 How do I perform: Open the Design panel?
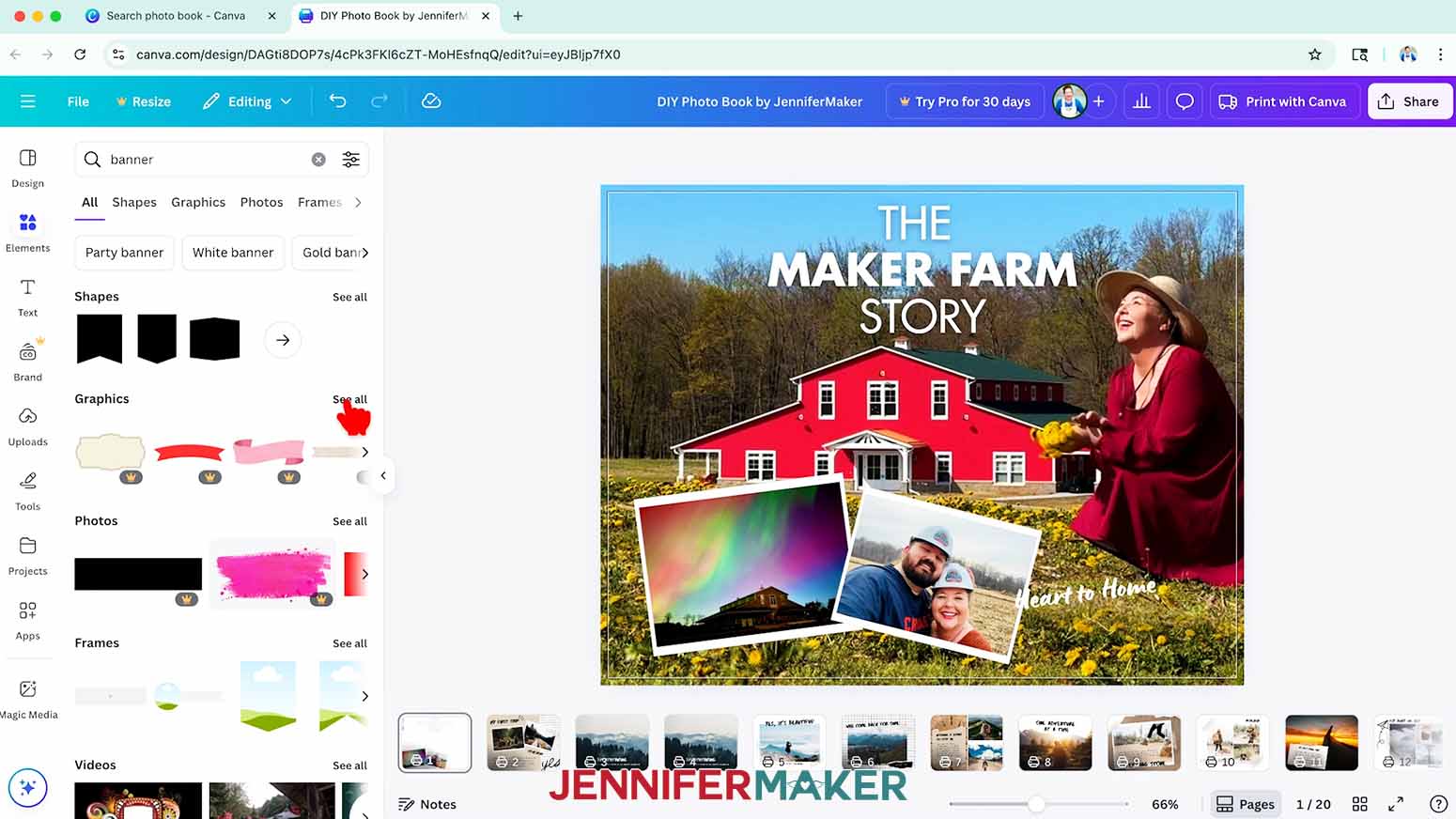tap(28, 168)
